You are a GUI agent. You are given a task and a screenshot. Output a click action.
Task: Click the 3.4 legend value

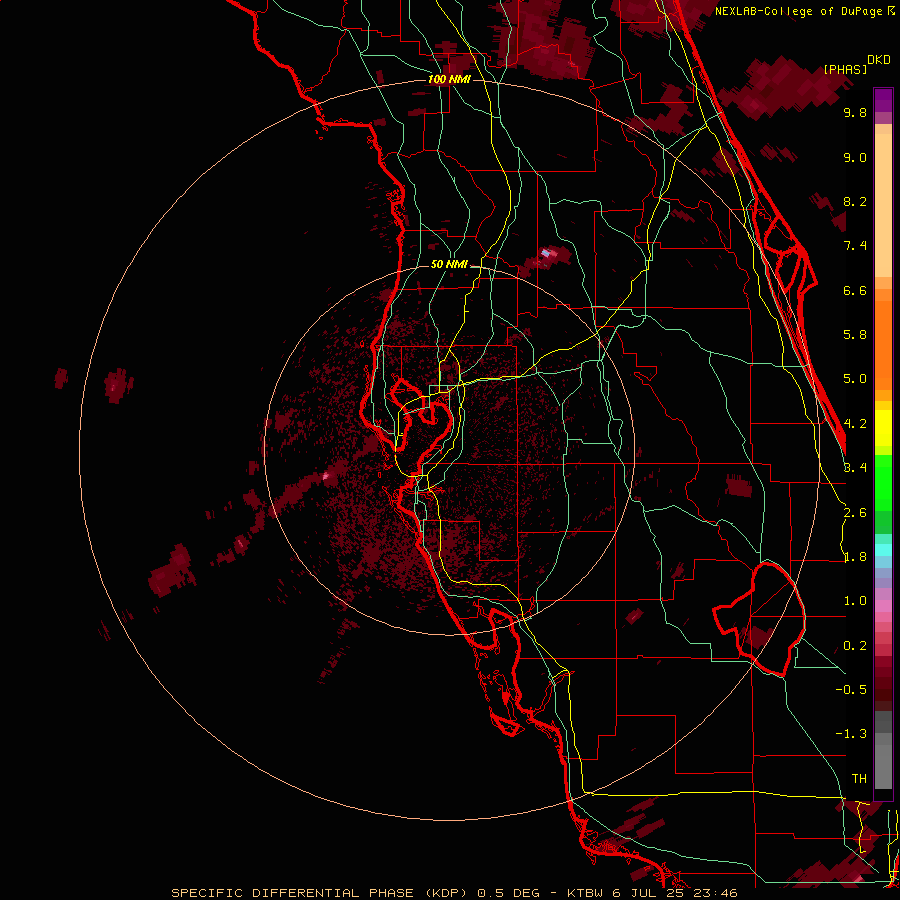pos(855,468)
